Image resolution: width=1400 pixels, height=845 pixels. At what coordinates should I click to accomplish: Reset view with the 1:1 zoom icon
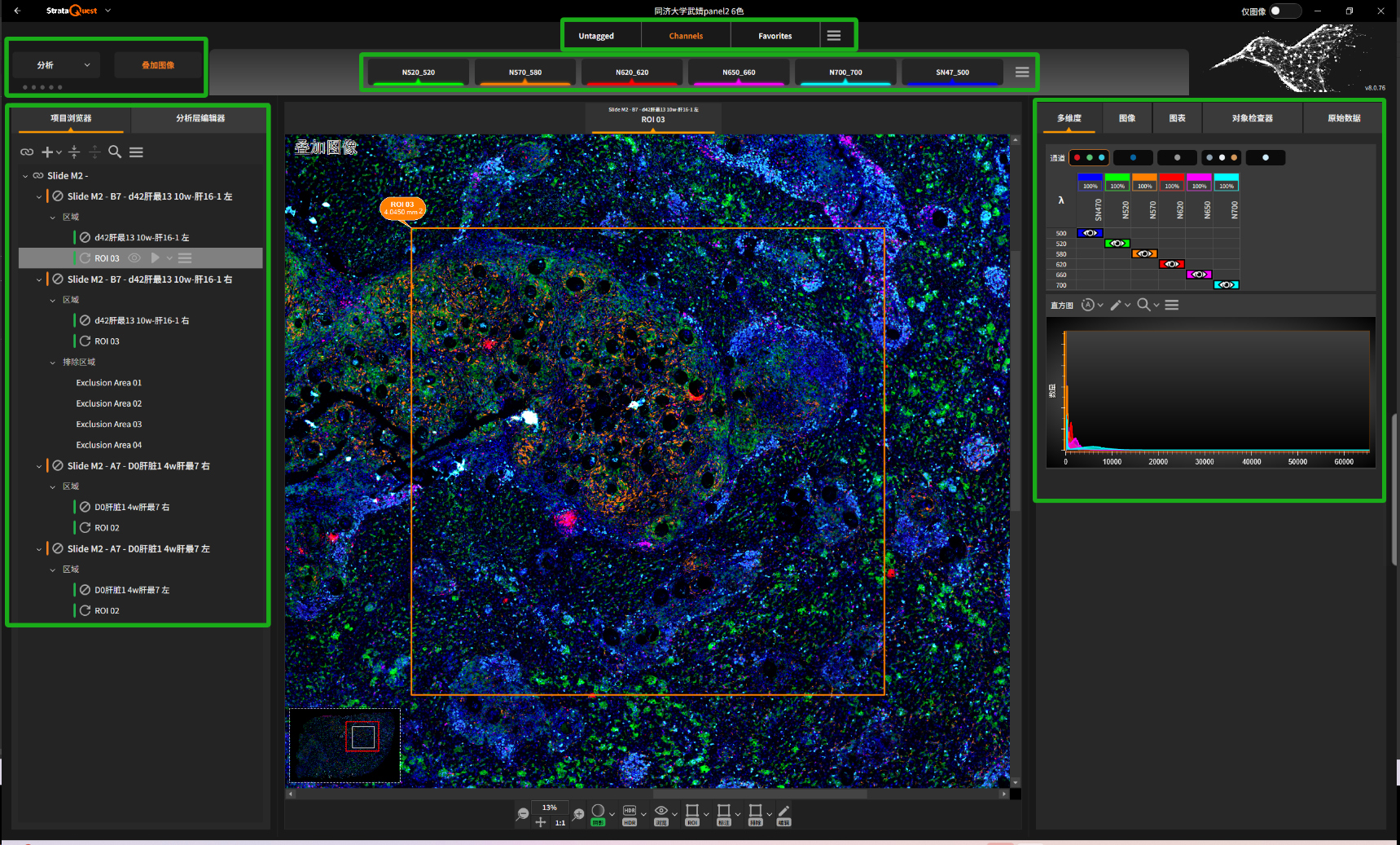click(560, 823)
